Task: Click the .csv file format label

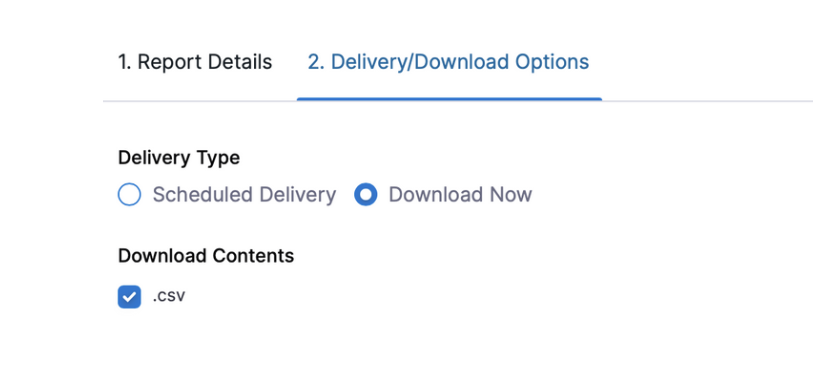Action: 168,297
